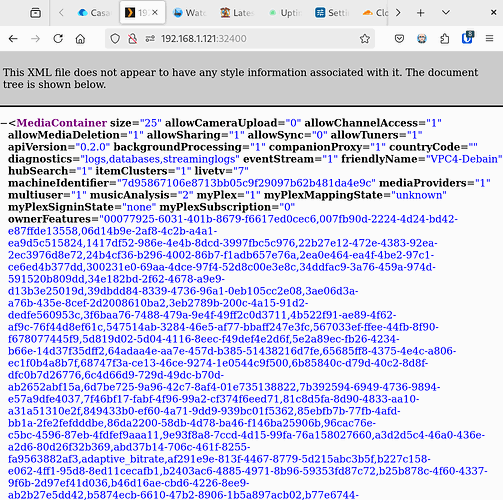Image resolution: width=503 pixels, height=500 pixels.
Task: Open the Firefox account avatar
Action: (422, 39)
